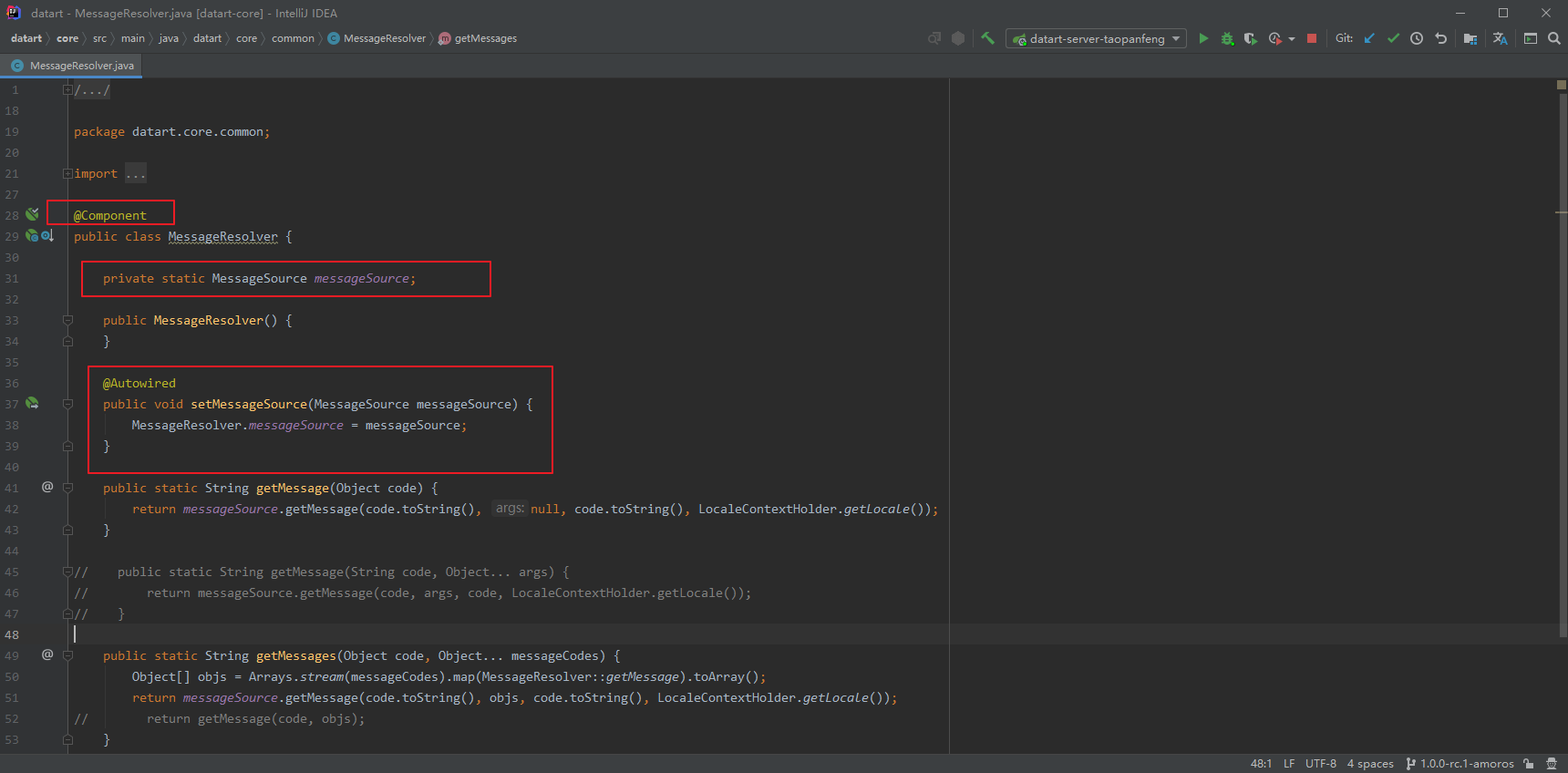Start debugging with the bug icon

(x=1227, y=38)
